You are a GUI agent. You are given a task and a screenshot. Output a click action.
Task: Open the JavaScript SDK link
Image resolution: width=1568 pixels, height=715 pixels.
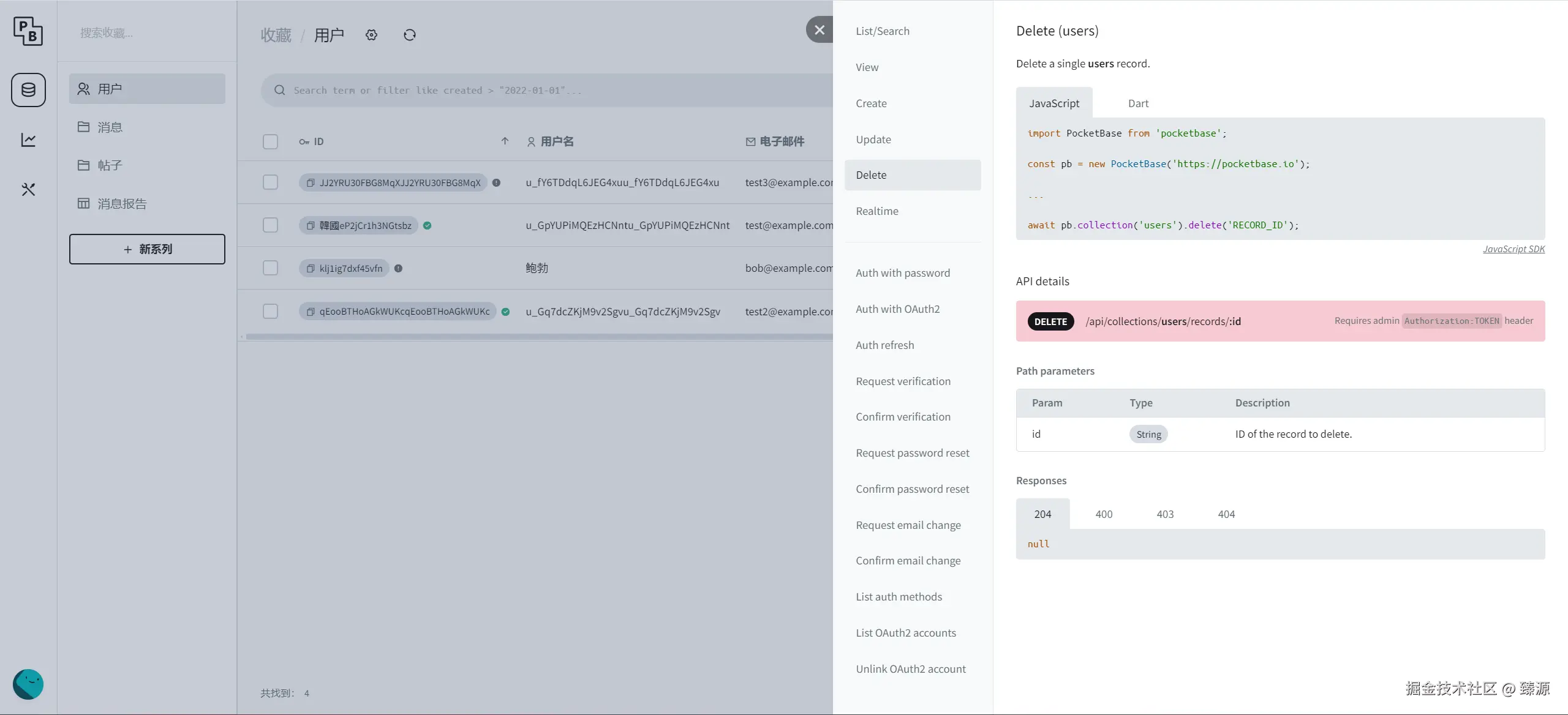1513,249
